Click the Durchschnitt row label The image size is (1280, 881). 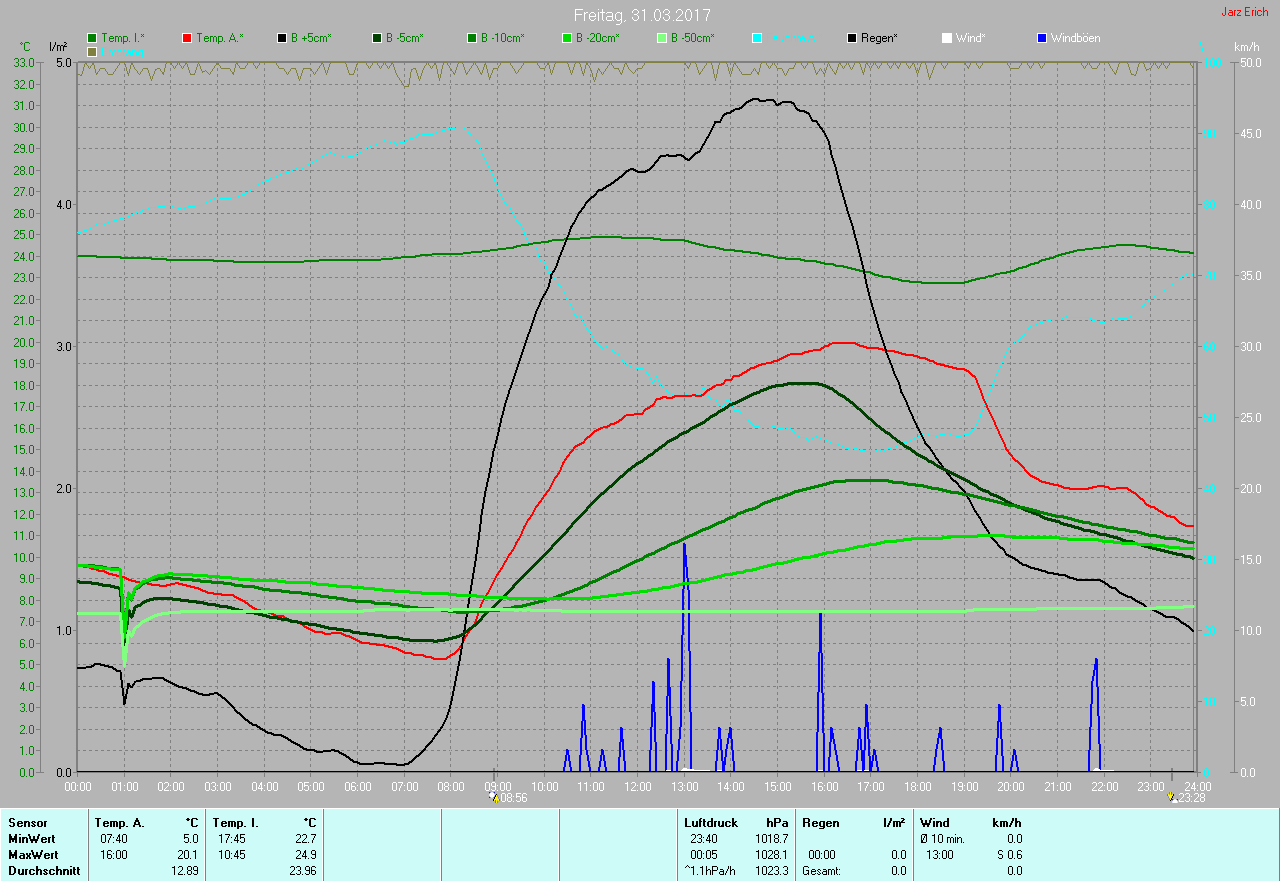(x=43, y=871)
